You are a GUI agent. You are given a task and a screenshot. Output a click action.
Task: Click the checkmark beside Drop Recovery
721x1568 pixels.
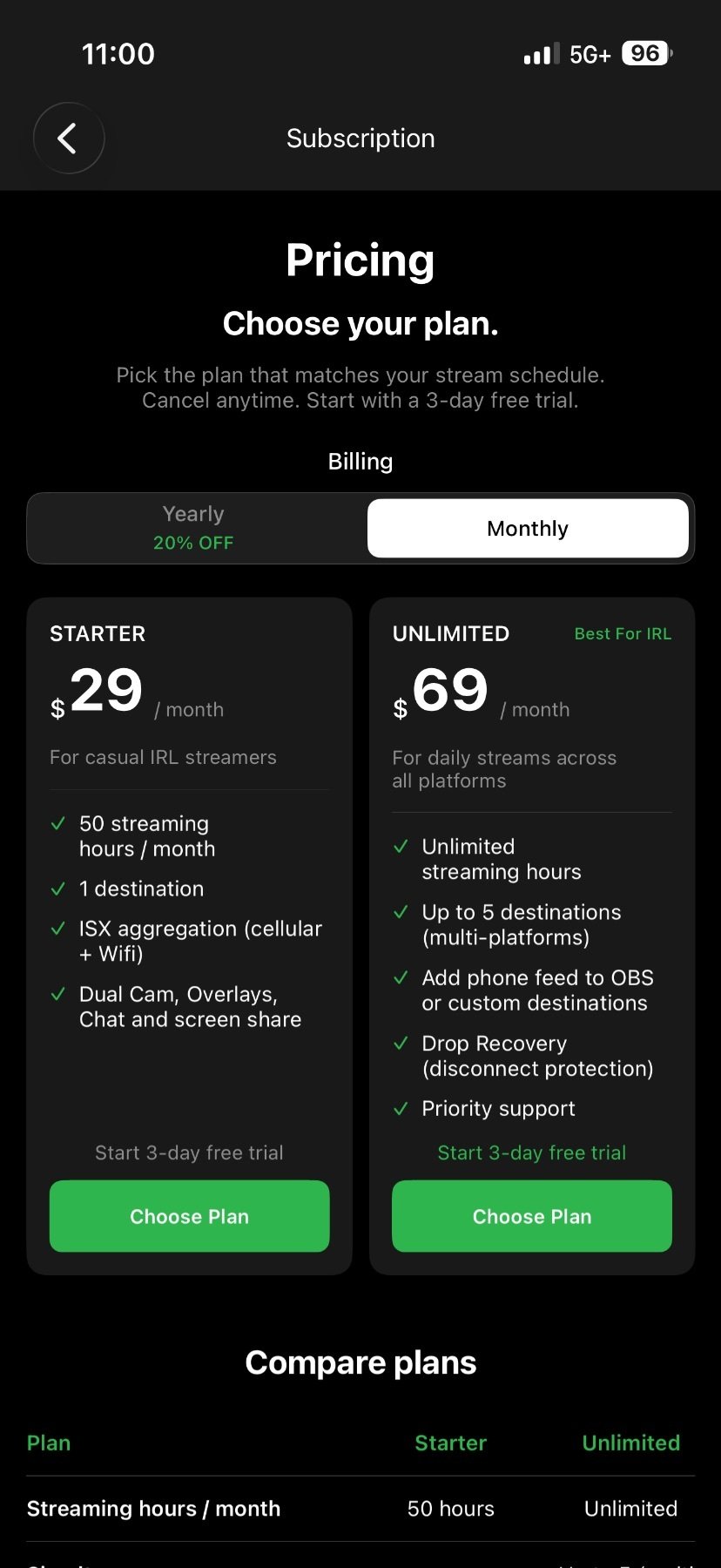(x=401, y=1043)
